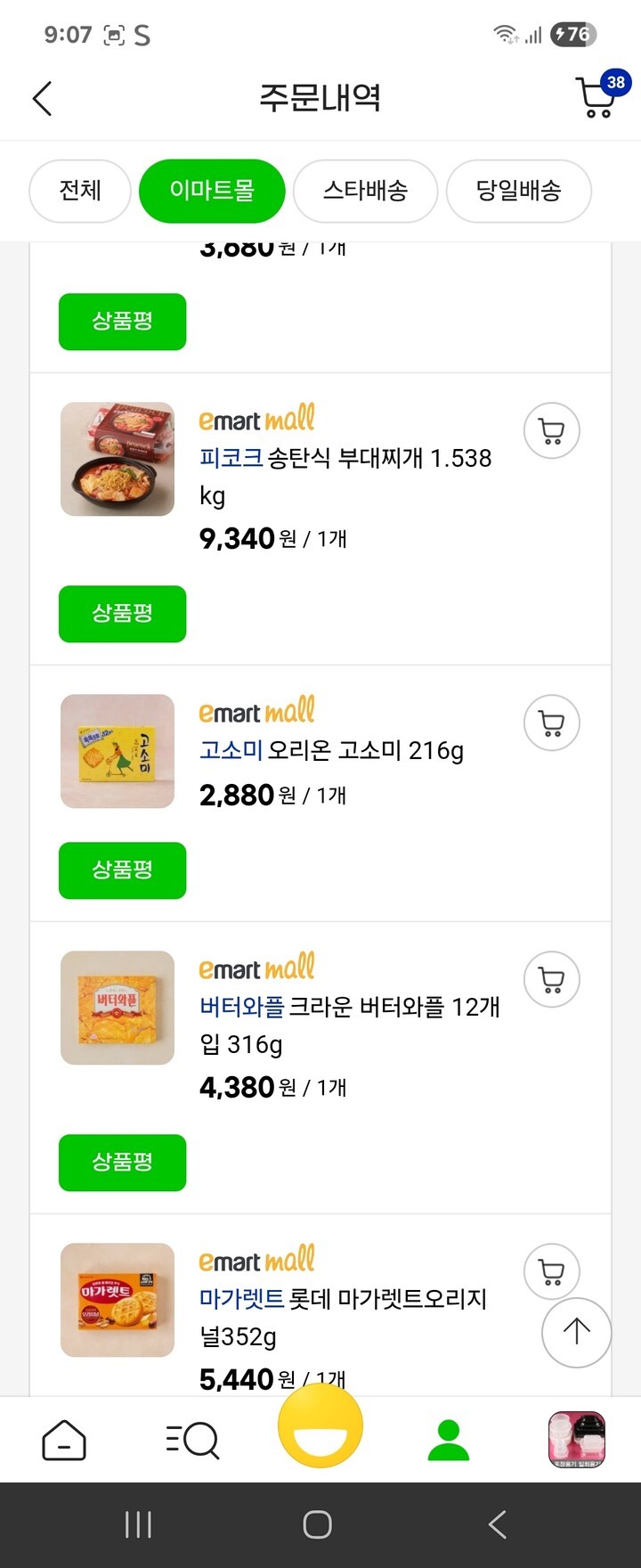Open the 버터와플 product thumbnail
This screenshot has height=1568, width=641.
118,1008
